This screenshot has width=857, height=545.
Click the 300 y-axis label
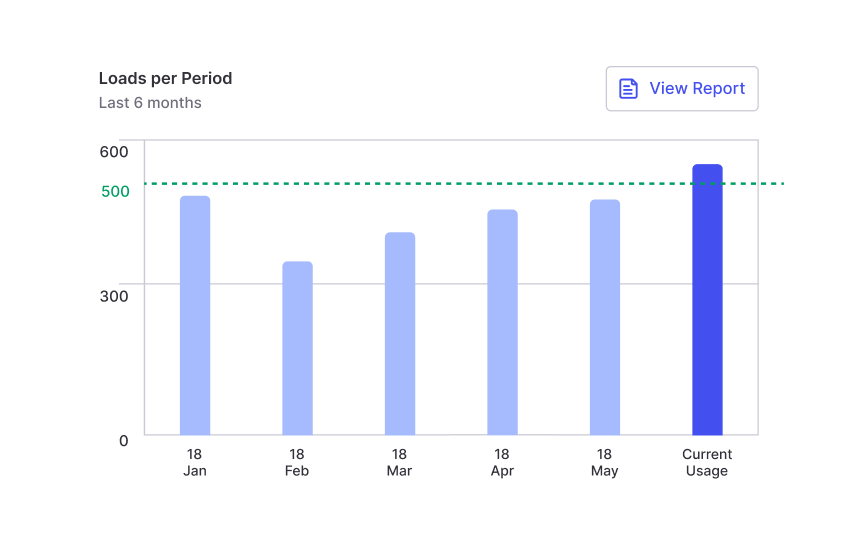tap(114, 296)
